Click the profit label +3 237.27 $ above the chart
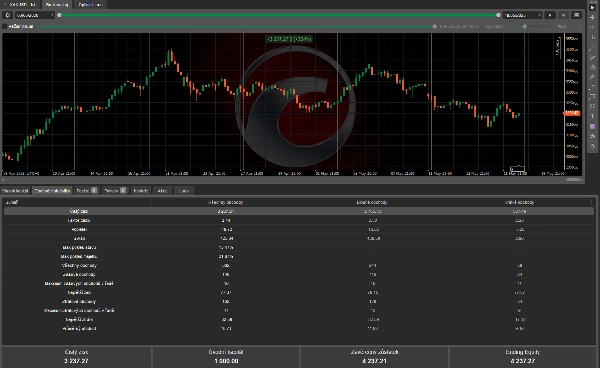 click(x=290, y=39)
